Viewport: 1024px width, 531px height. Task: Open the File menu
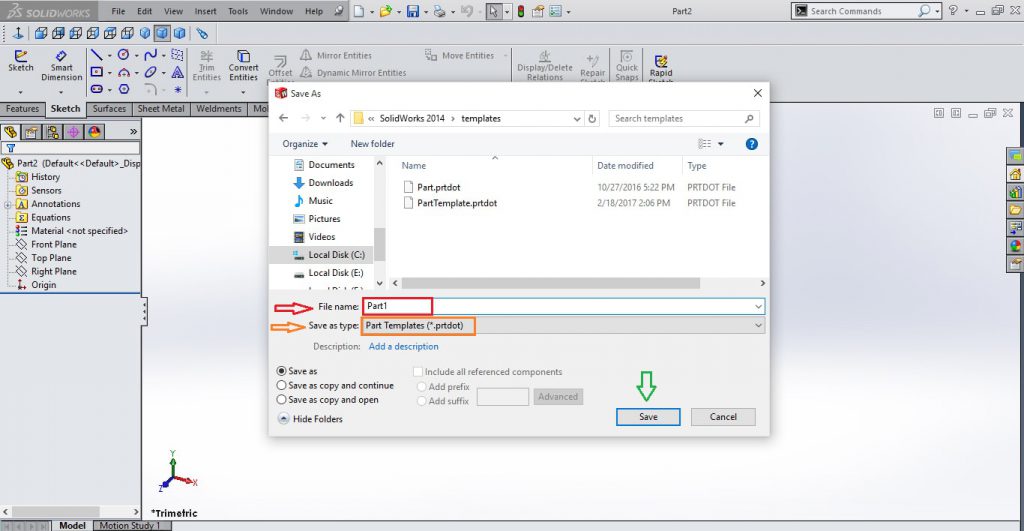[118, 11]
